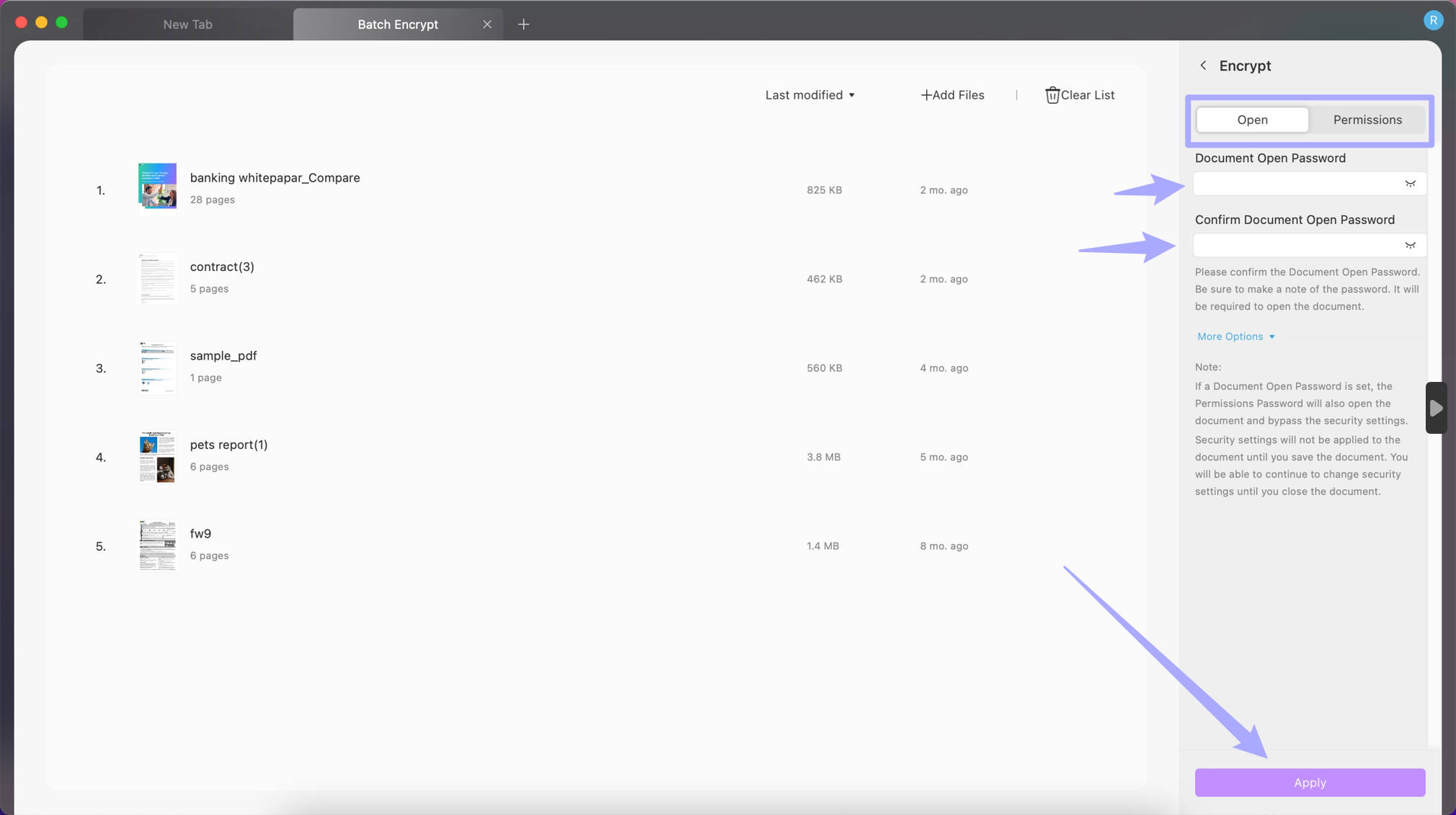Click the 1.4 MB file size
The image size is (1456, 815).
822,546
